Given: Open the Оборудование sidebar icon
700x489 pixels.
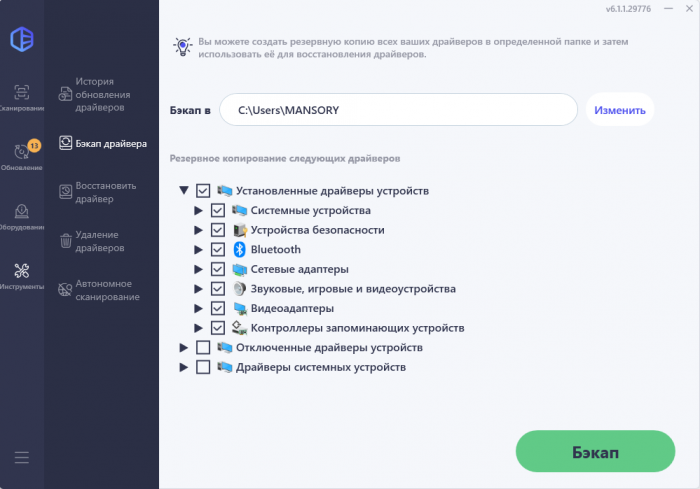Looking at the screenshot, I should click(22, 212).
